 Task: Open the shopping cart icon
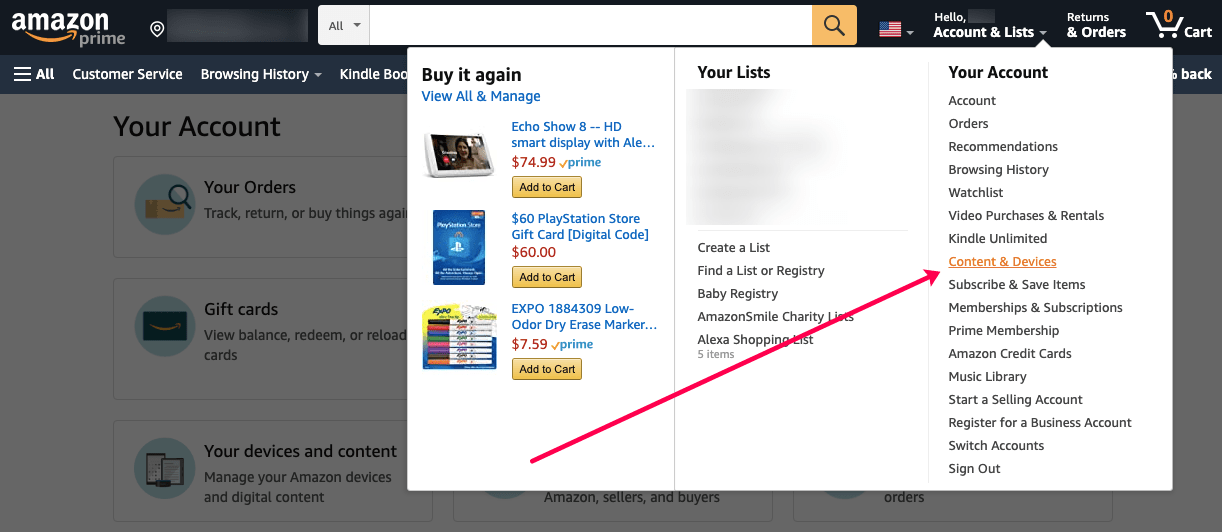[1179, 25]
